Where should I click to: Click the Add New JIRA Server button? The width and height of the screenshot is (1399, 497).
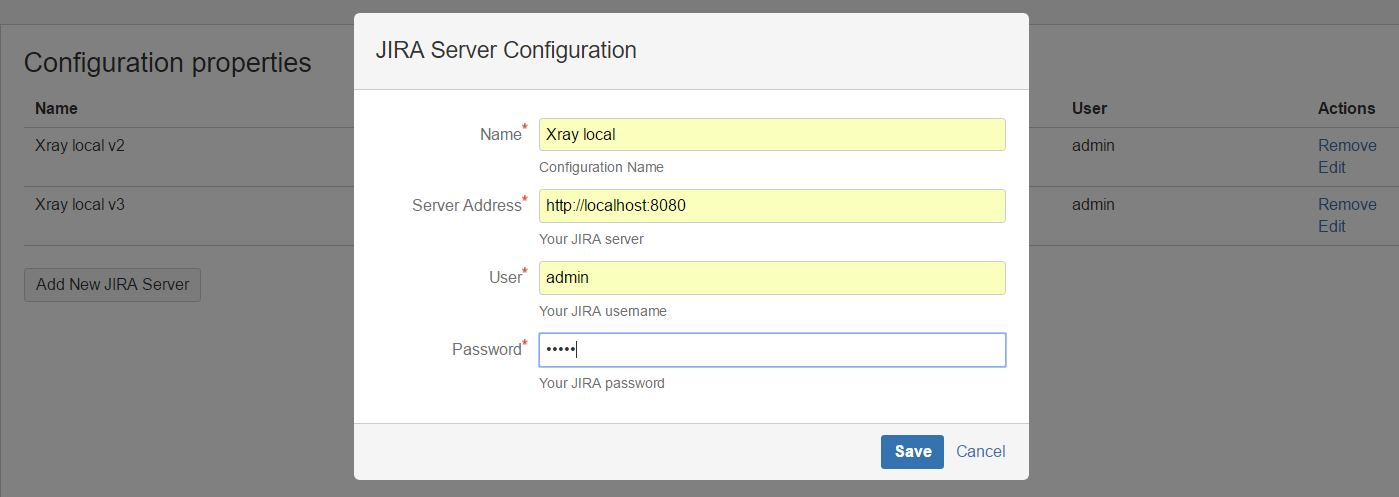click(x=112, y=284)
